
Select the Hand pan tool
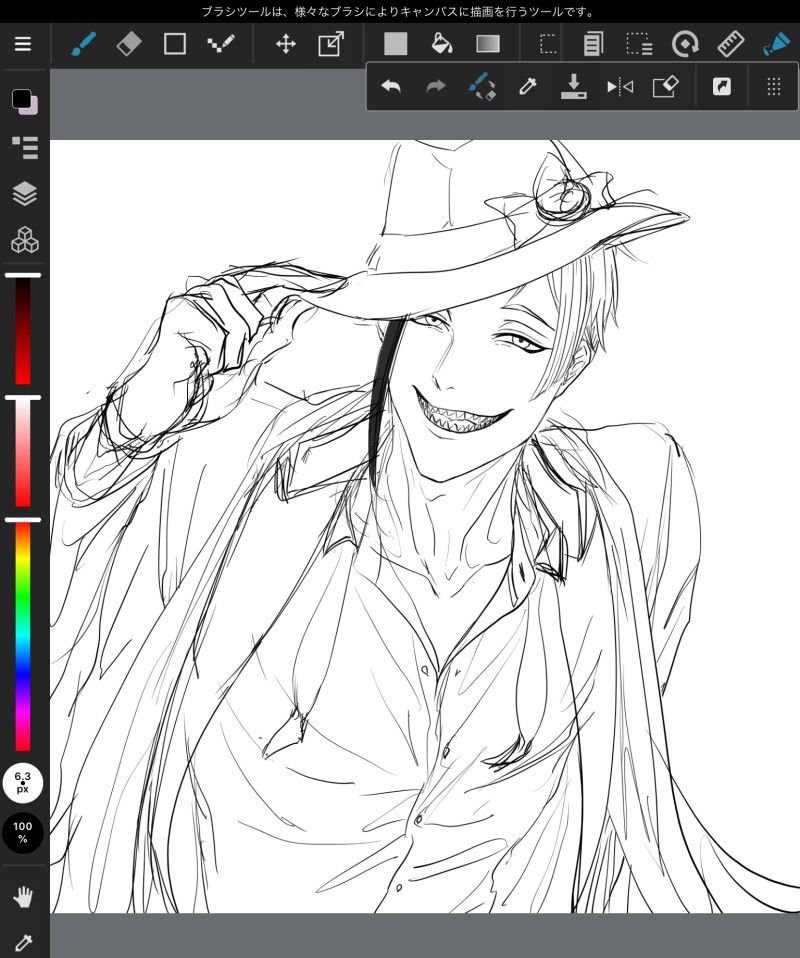[23, 897]
